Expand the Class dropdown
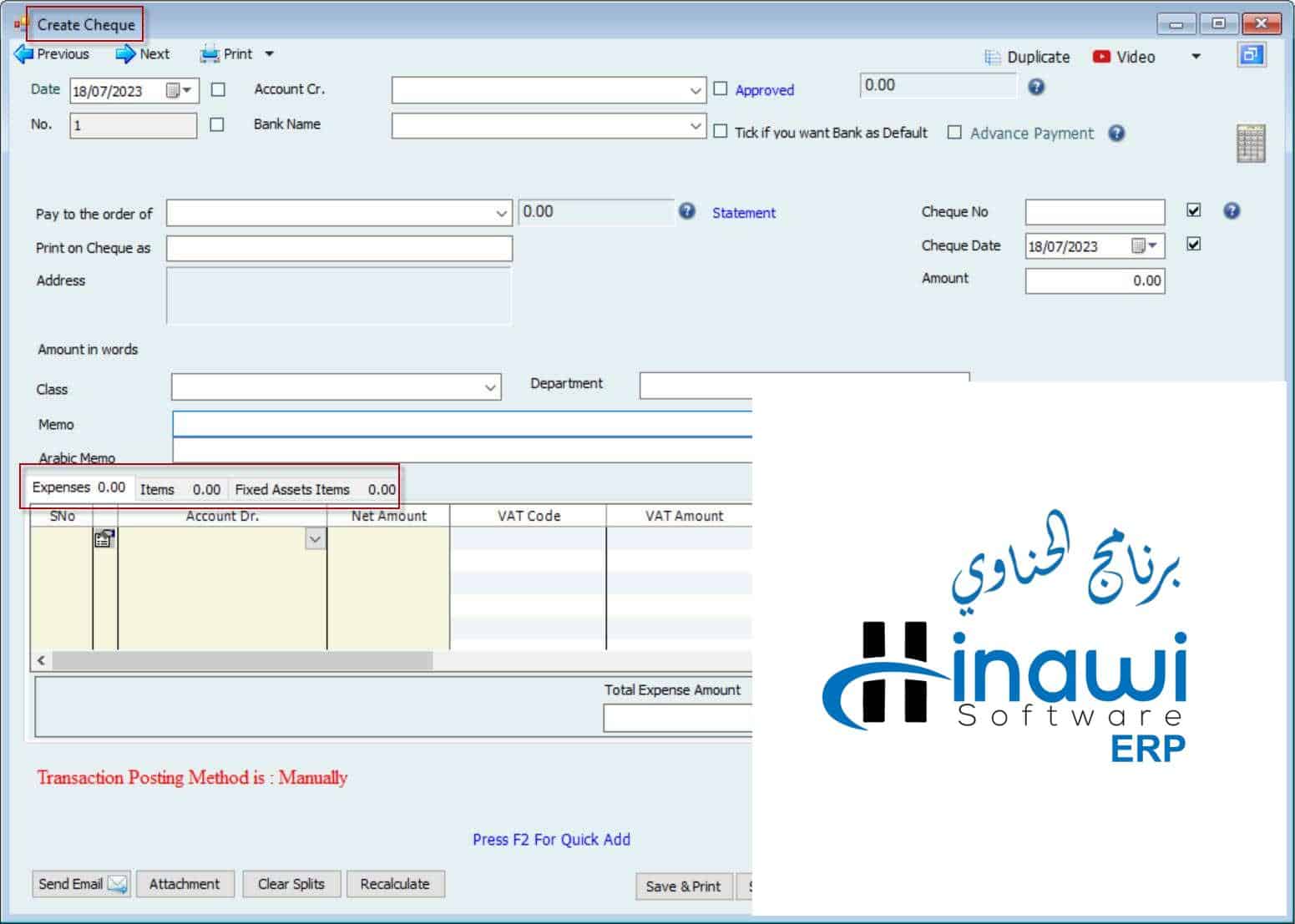The width and height of the screenshot is (1295, 924). [490, 387]
